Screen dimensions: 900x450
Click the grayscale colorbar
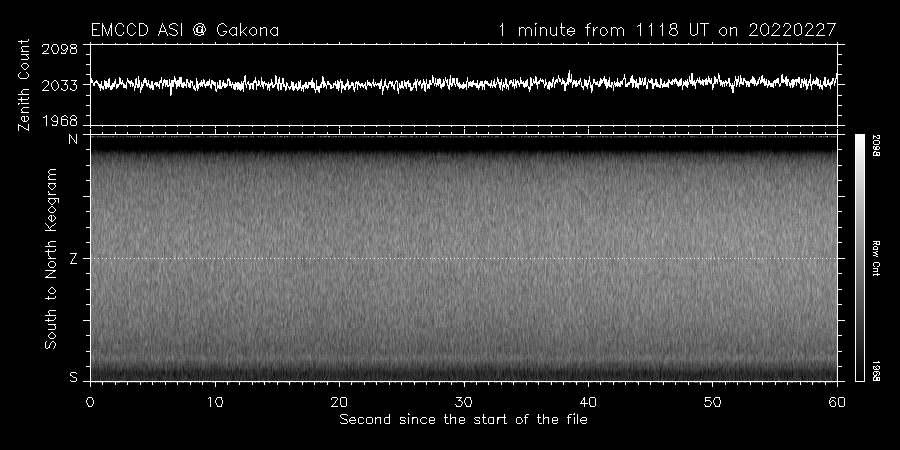coord(860,258)
